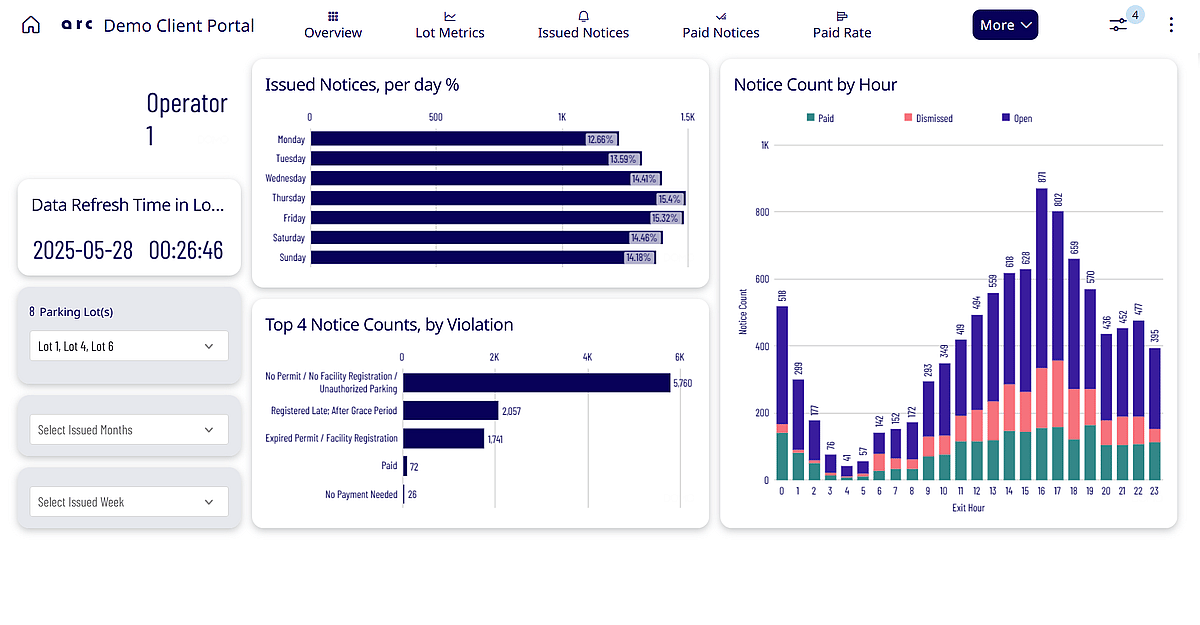The width and height of the screenshot is (1200, 625).
Task: Click the No Permit violation bar
Action: coord(536,382)
